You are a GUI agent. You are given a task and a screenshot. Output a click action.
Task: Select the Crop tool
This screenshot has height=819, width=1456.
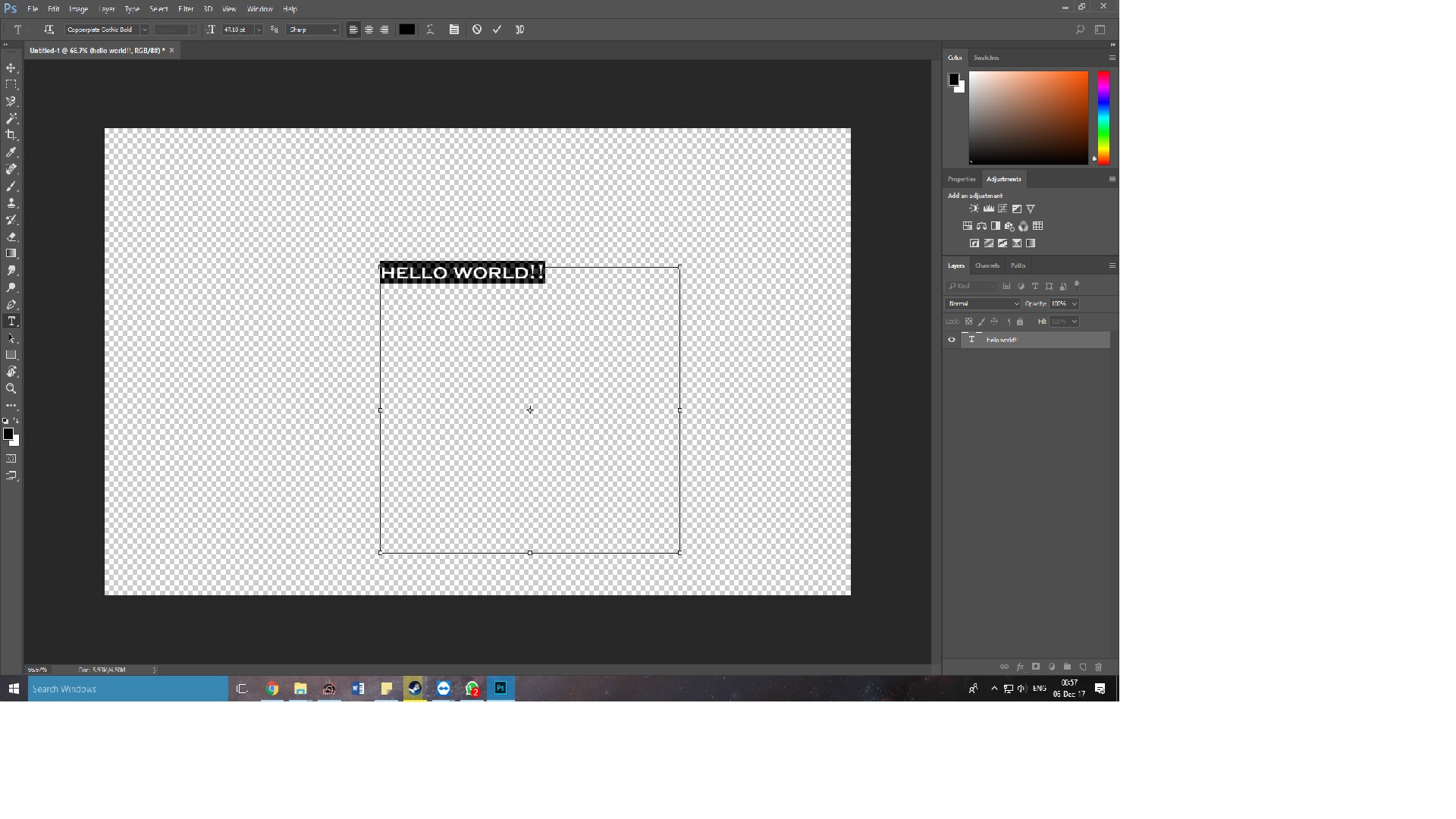[x=11, y=135]
